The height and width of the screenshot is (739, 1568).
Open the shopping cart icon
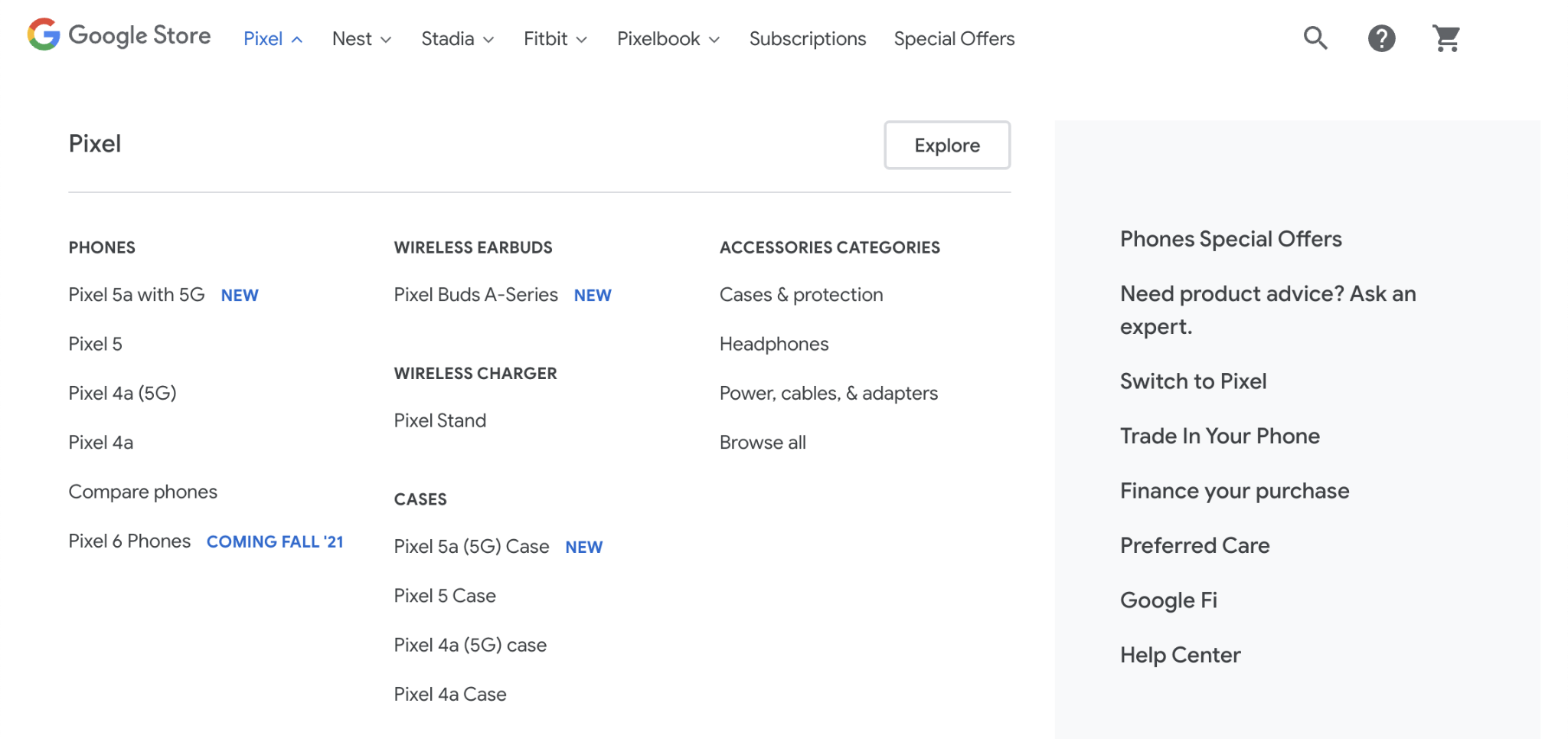pos(1445,38)
